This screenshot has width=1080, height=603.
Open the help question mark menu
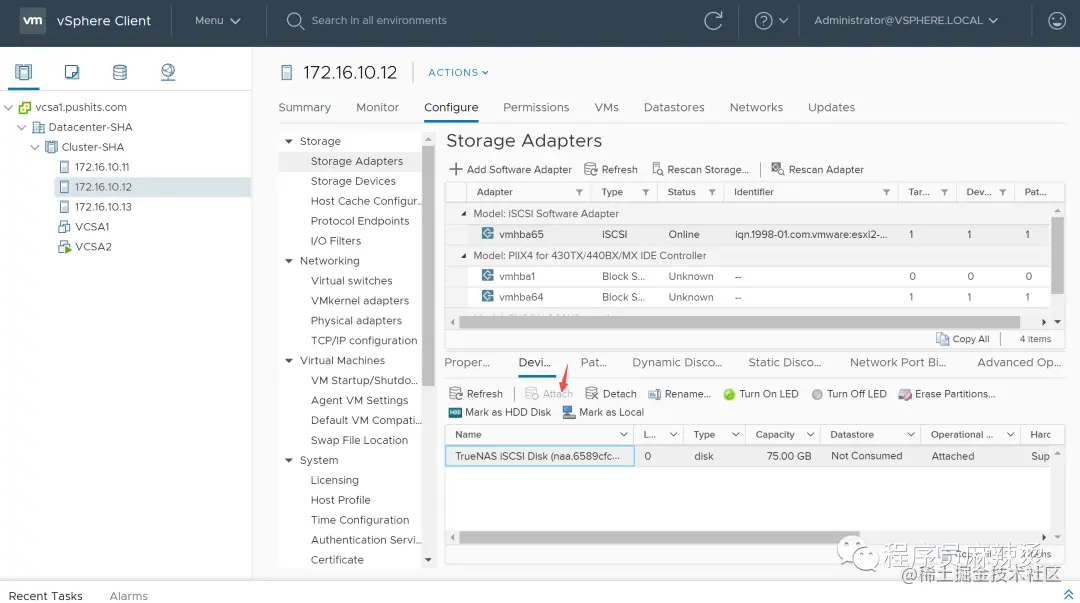[771, 21]
